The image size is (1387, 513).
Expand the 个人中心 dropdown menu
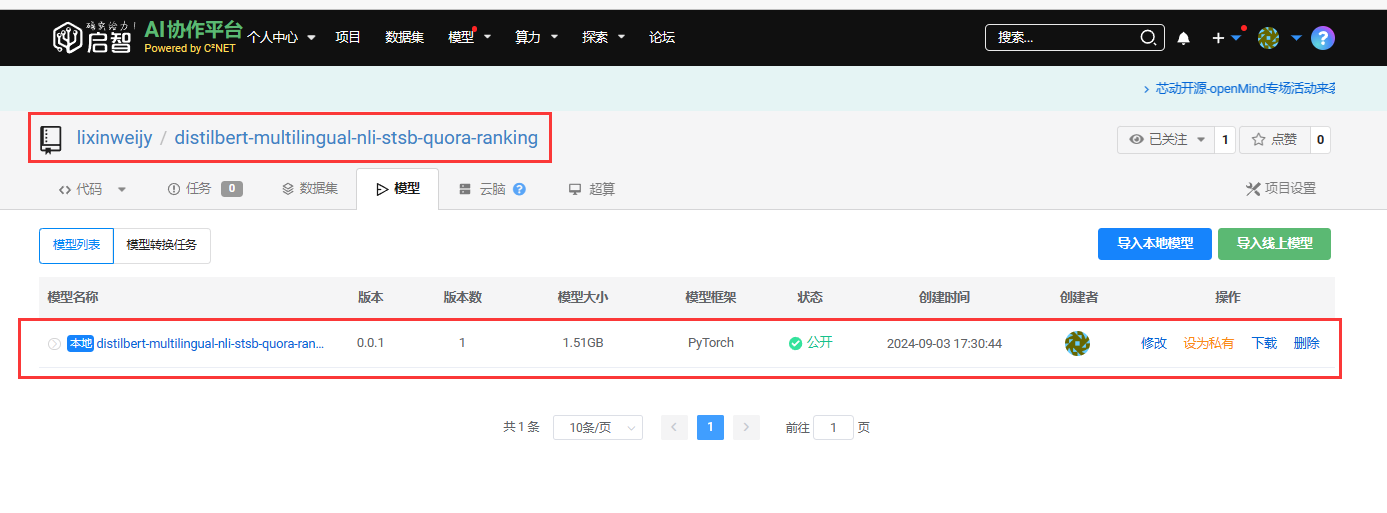coord(281,37)
